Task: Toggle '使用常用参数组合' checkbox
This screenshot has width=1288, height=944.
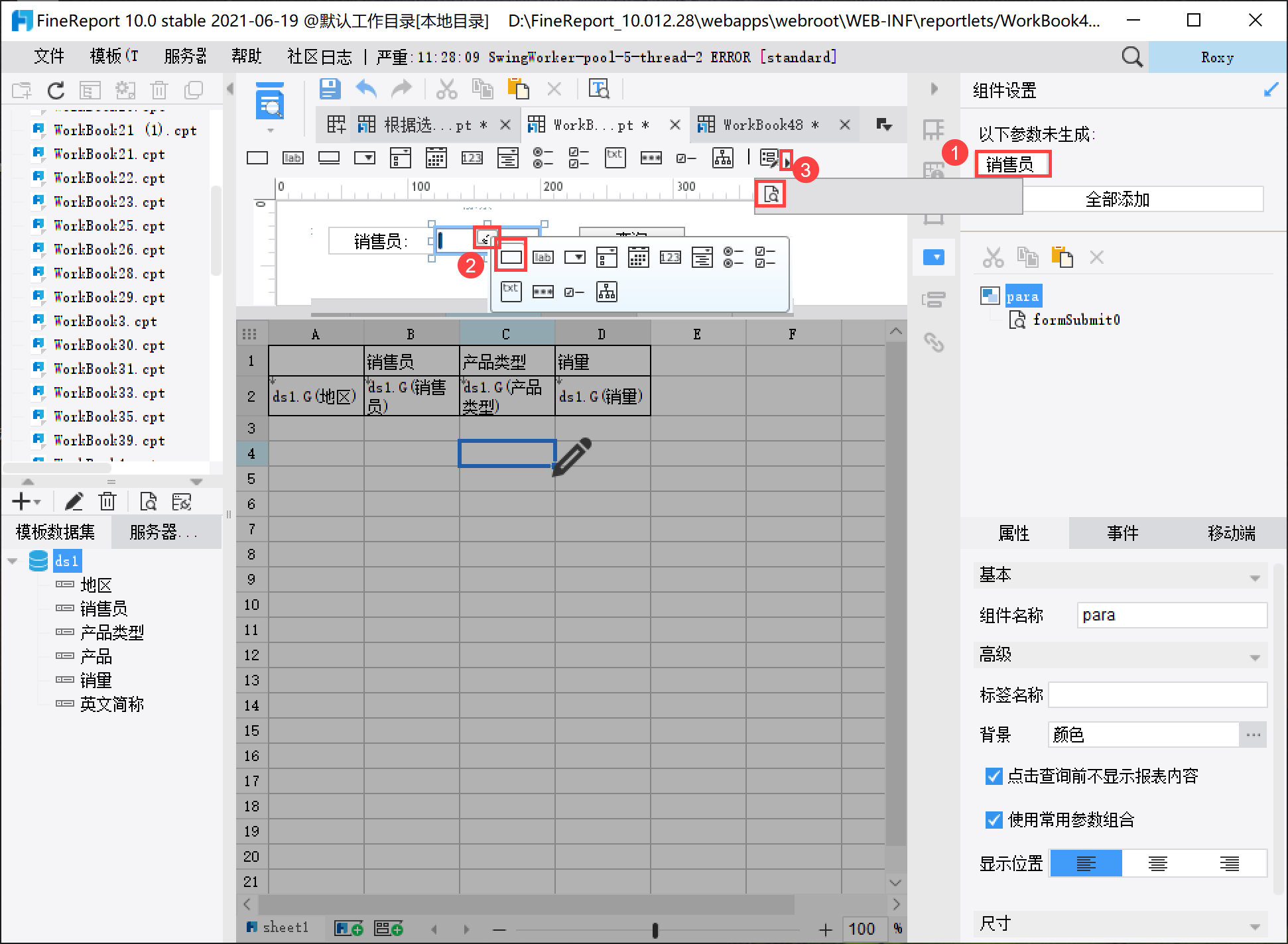Action: click(994, 820)
